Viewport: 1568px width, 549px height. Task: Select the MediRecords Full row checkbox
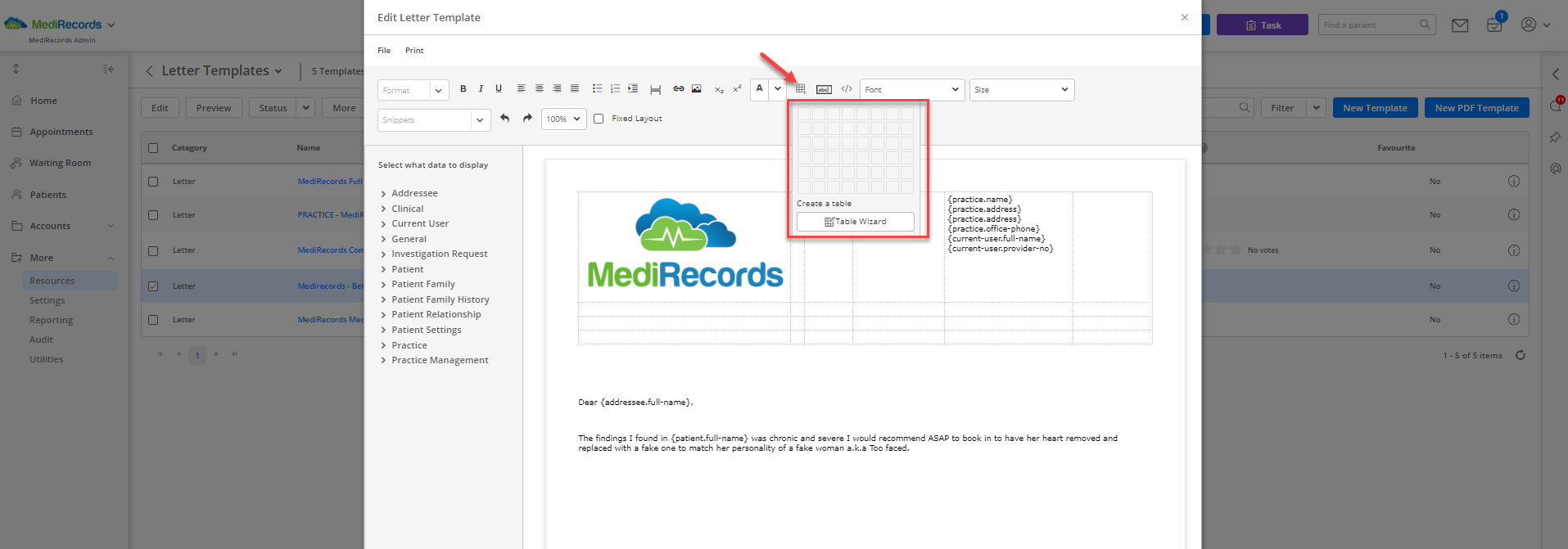coord(153,182)
